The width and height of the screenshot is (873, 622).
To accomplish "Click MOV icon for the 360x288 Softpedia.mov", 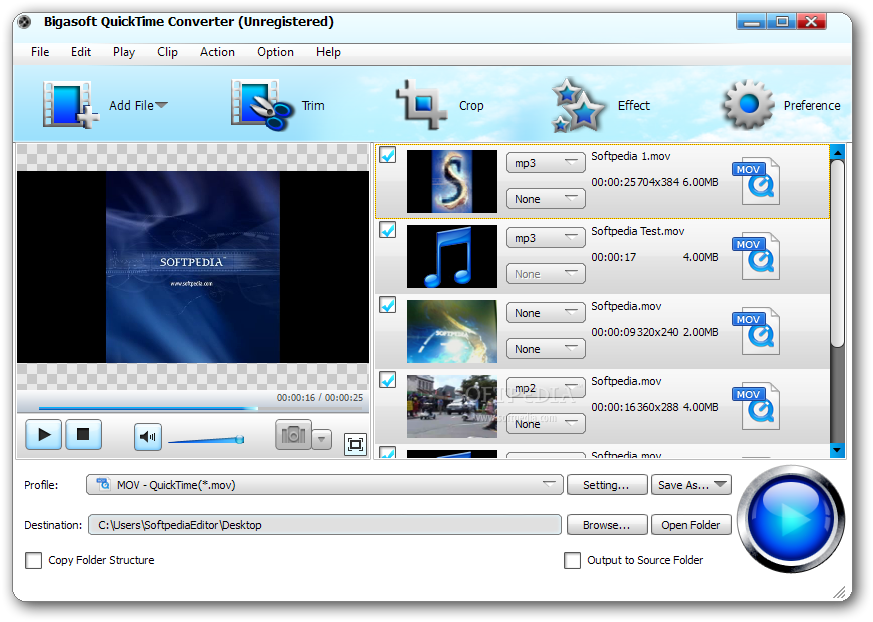I will (756, 406).
